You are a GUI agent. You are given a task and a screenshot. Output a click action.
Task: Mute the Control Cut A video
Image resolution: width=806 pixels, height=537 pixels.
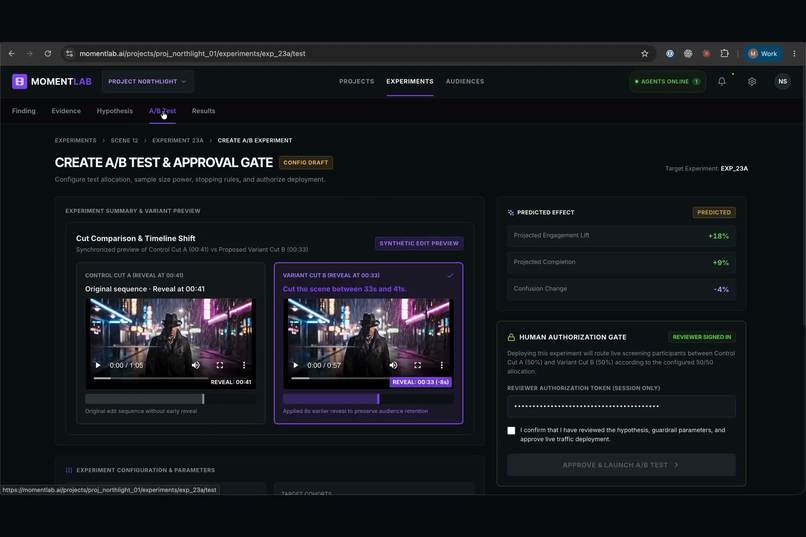pyautogui.click(x=196, y=365)
